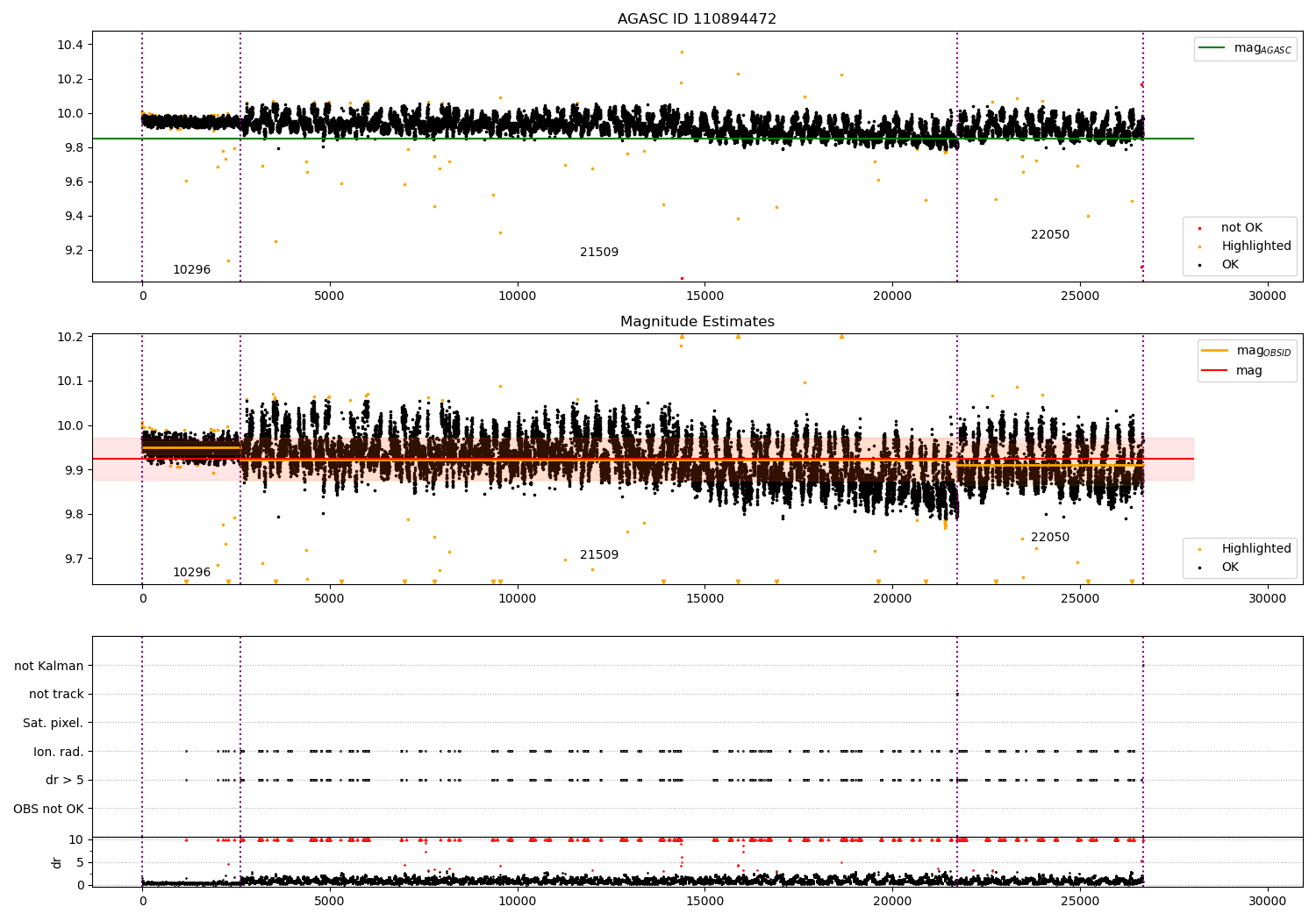The image size is (1316, 921).
Task: Click 'not OK' legend entry in top plot
Action: tap(1241, 228)
